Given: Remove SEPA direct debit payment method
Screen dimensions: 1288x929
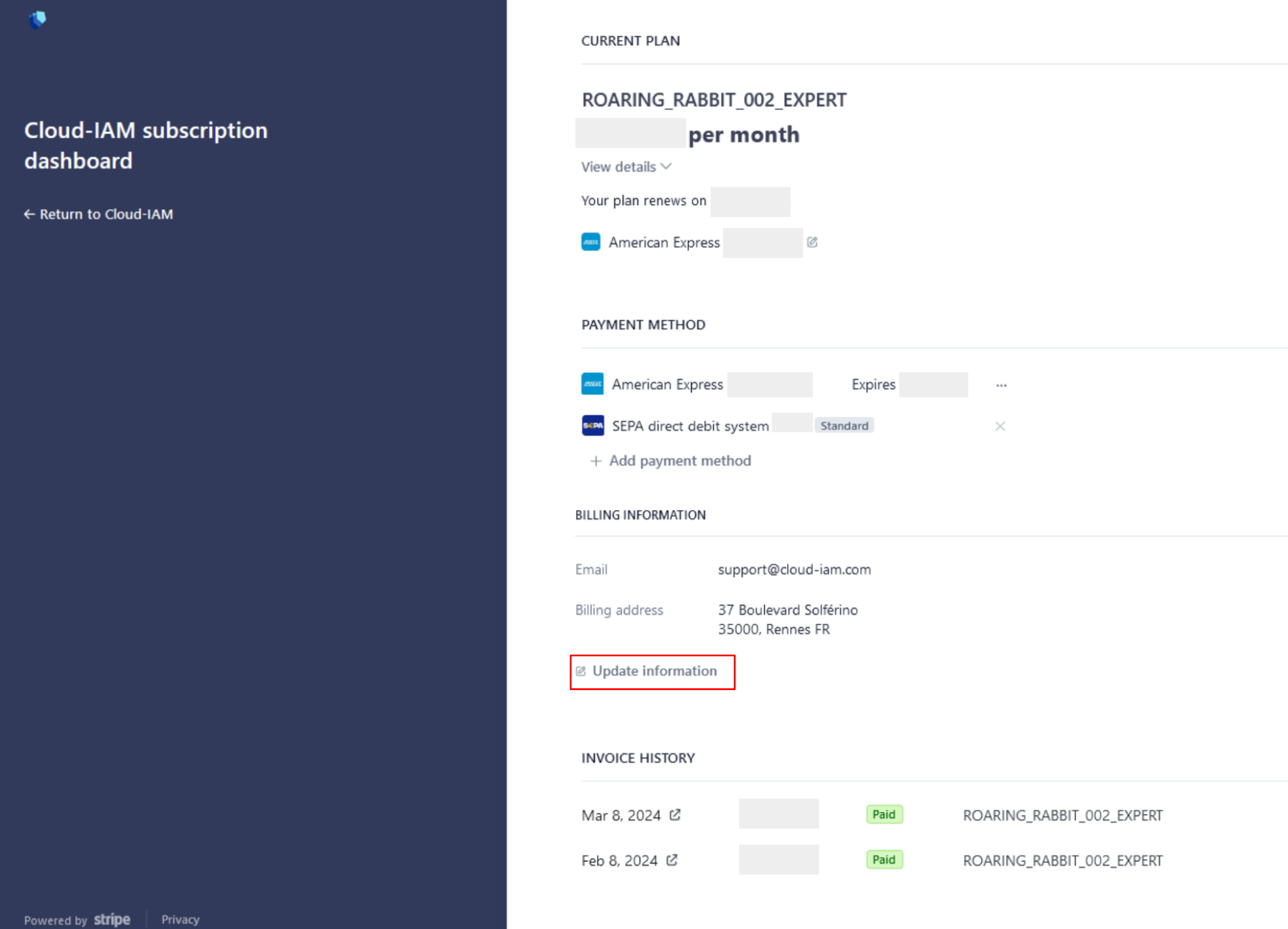Looking at the screenshot, I should (1000, 426).
